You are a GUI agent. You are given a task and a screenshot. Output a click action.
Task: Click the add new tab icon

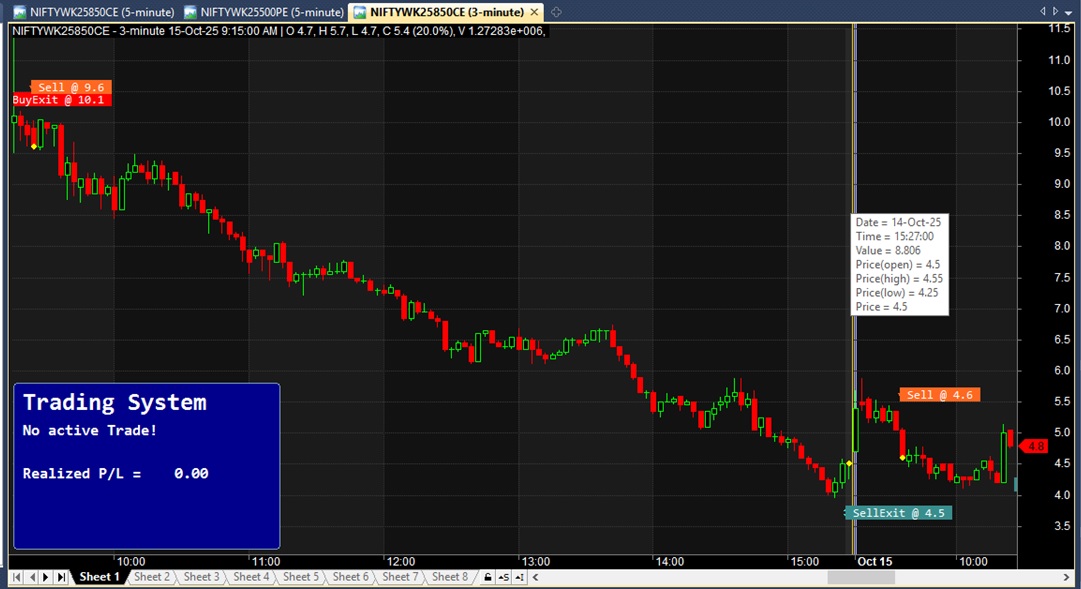(x=556, y=12)
